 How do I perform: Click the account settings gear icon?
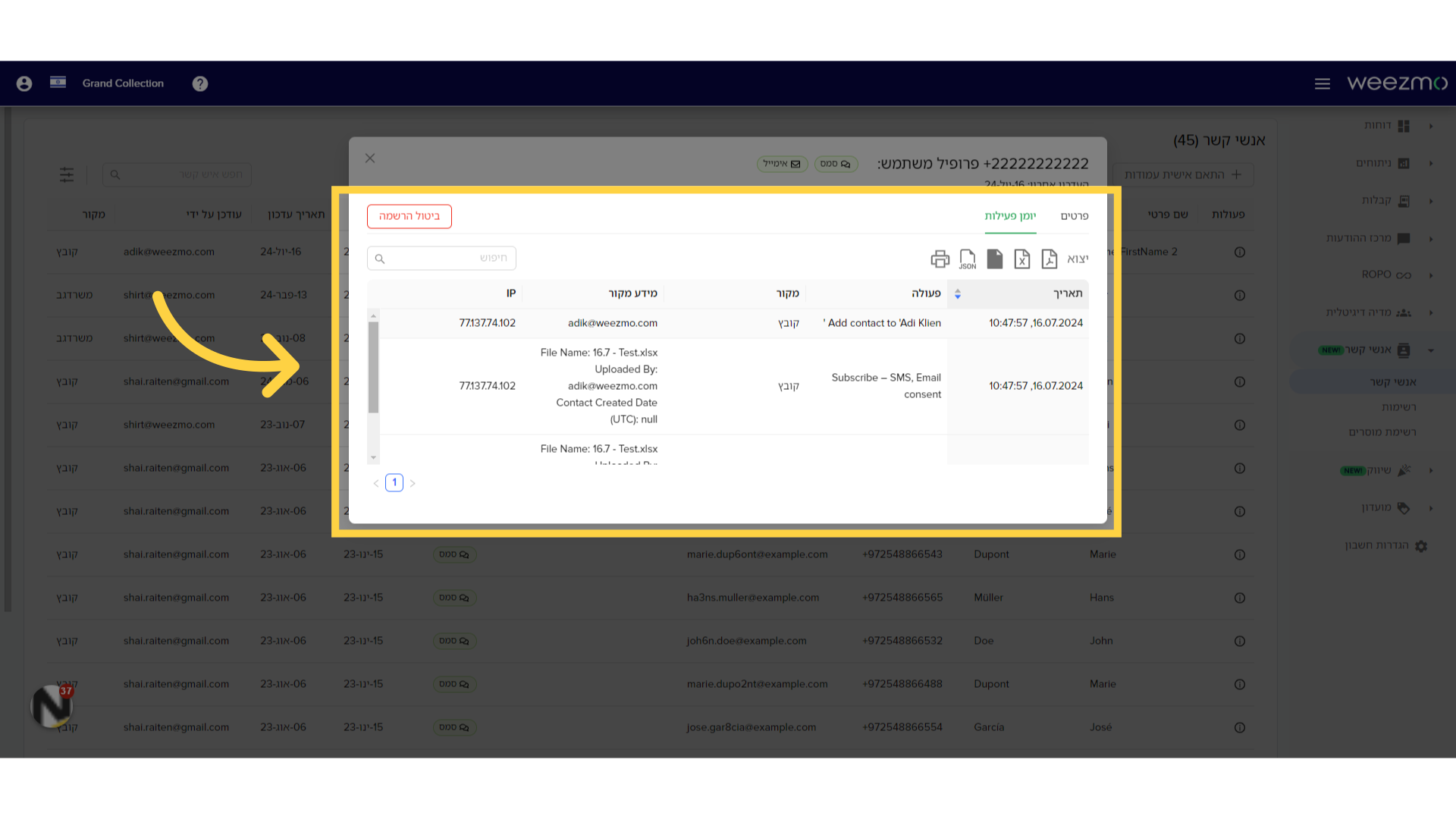point(1421,546)
